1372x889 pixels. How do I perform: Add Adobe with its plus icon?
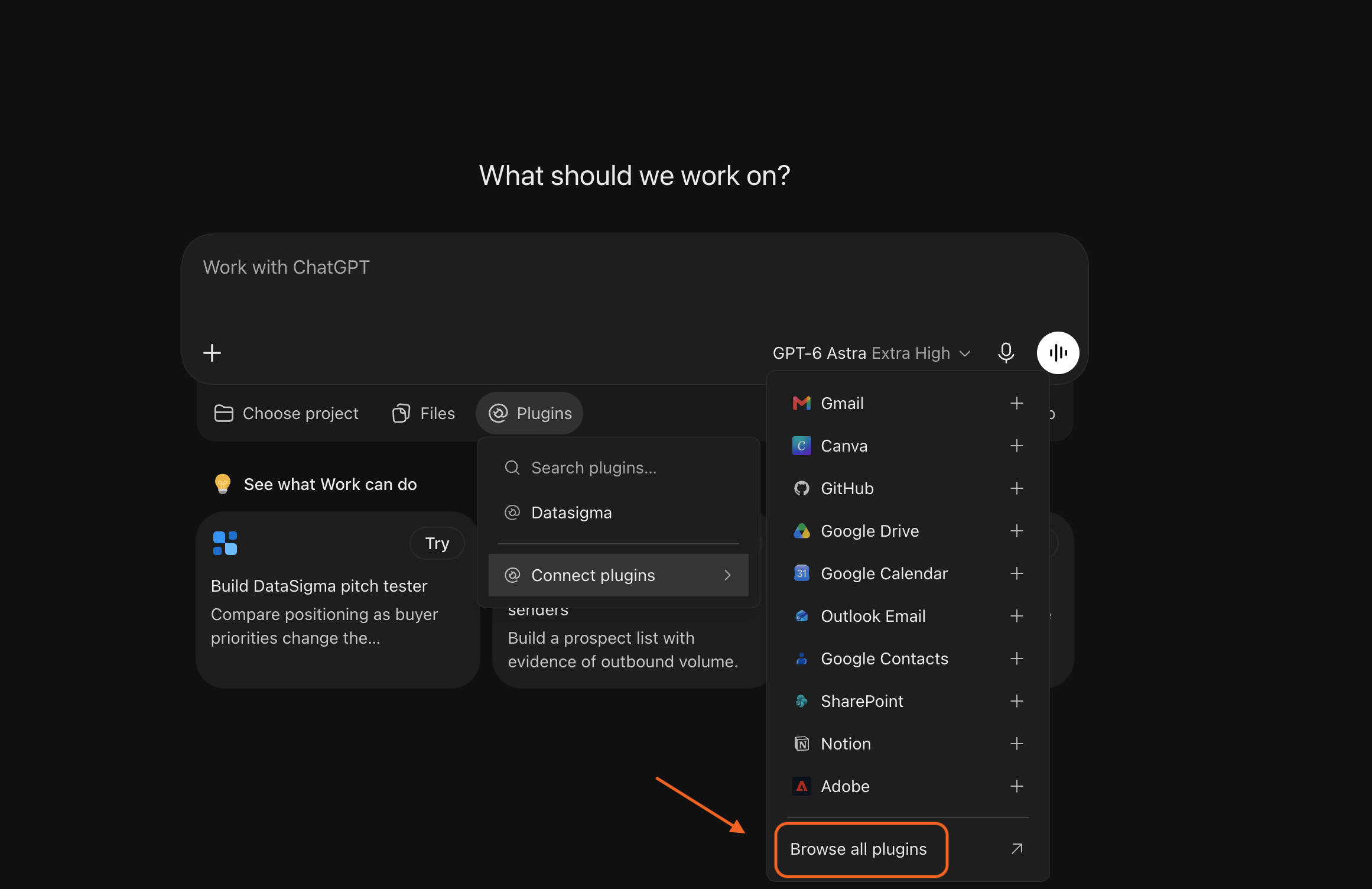[x=1016, y=786]
